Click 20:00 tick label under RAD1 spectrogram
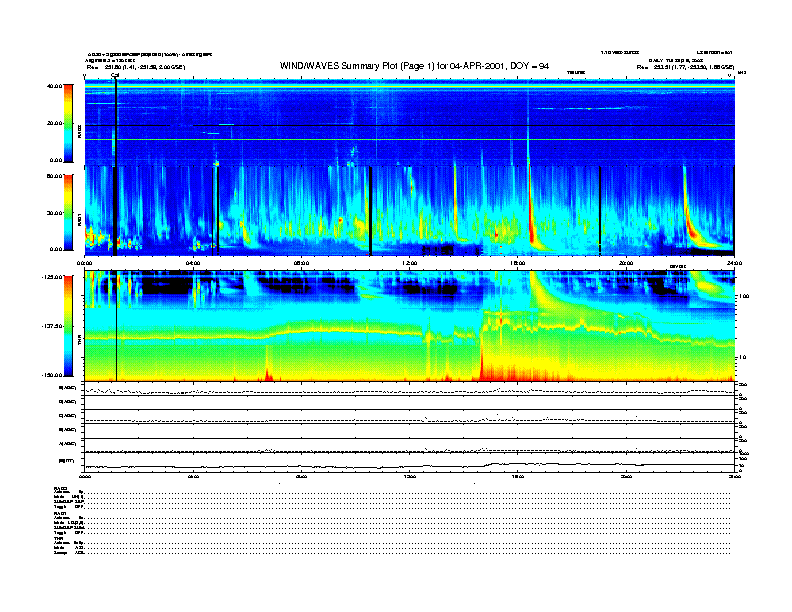 (x=626, y=263)
